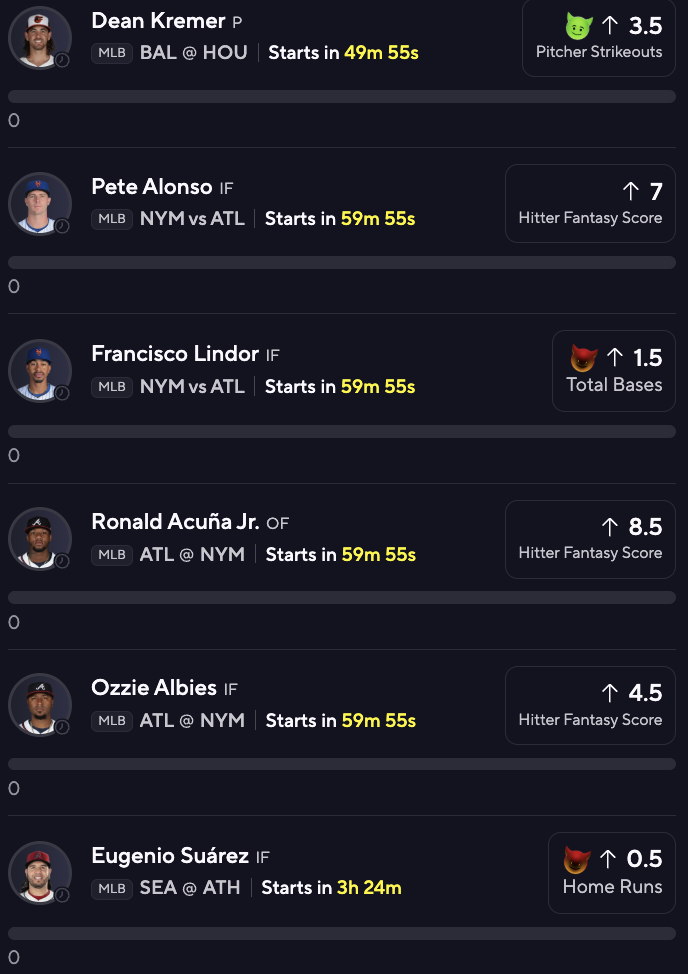Viewport: 688px width, 974px height.
Task: Open the Ozzie Albies player name link
Action: [154, 688]
